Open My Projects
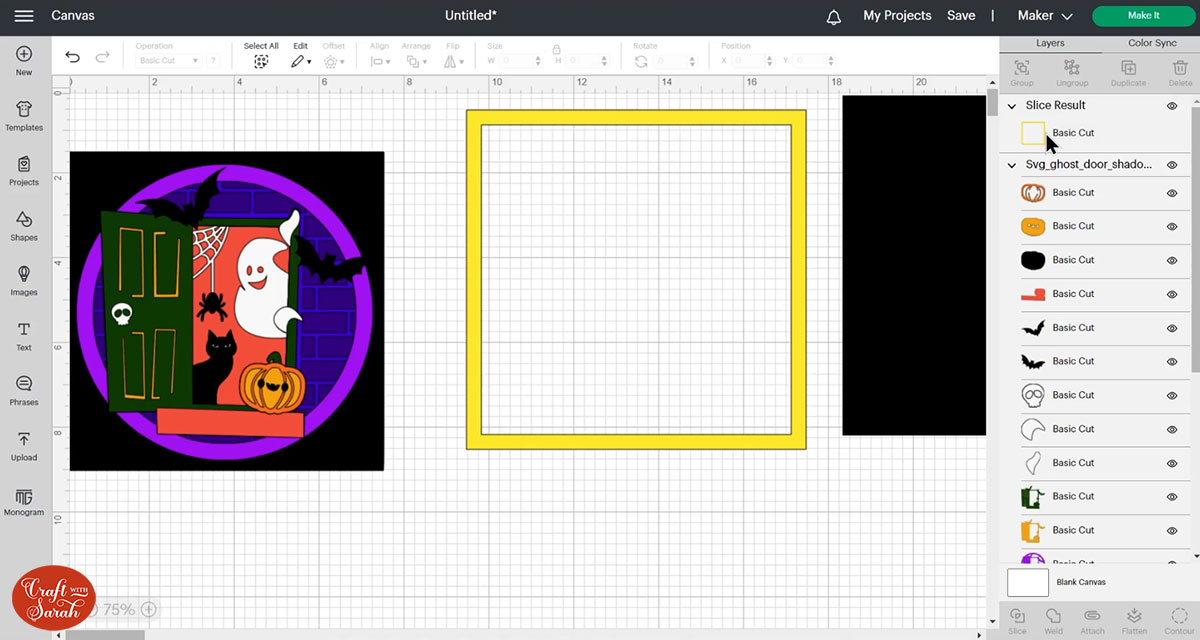This screenshot has width=1200, height=640. (897, 16)
